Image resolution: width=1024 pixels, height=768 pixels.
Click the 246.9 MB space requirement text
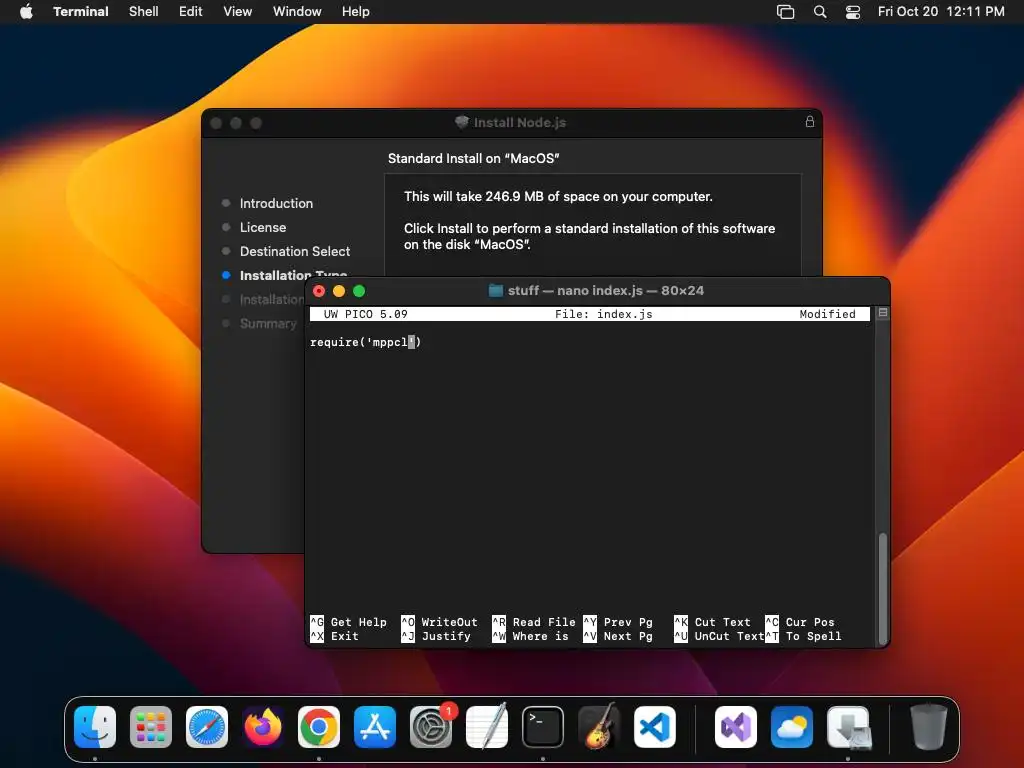click(x=558, y=197)
